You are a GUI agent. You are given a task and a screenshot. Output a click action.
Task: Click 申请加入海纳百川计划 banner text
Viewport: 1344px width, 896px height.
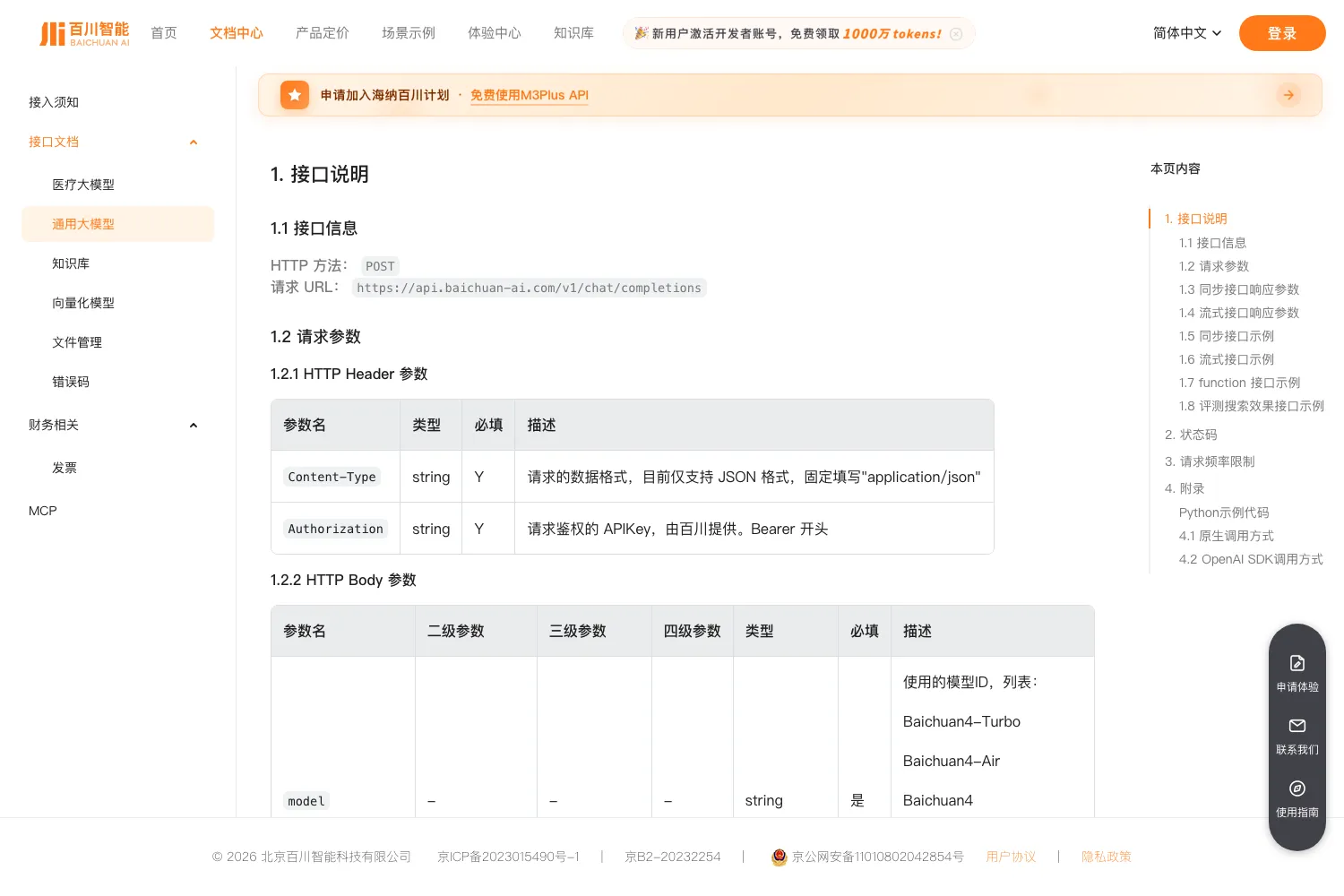[x=384, y=95]
